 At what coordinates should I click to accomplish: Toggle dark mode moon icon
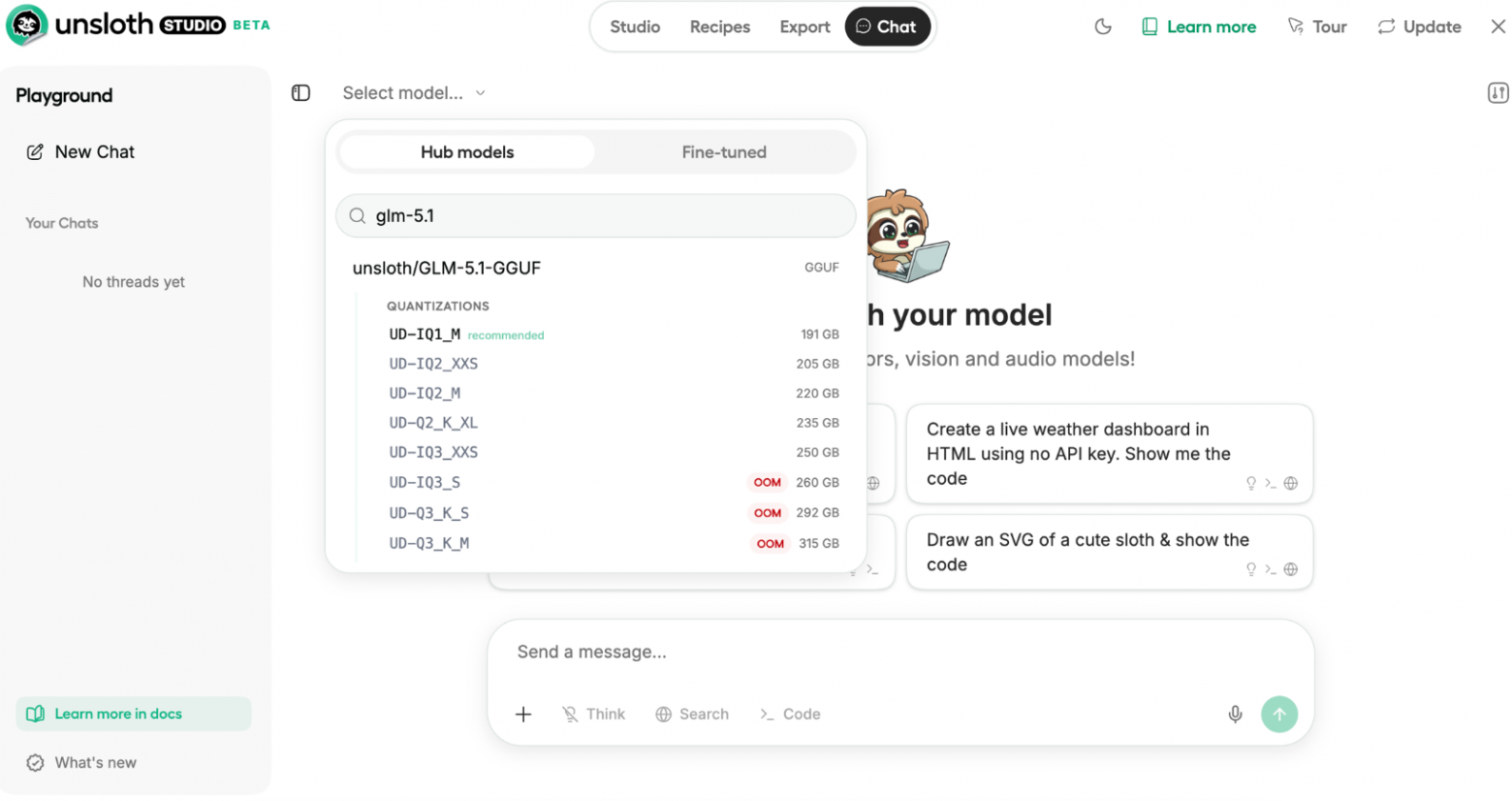(1103, 27)
